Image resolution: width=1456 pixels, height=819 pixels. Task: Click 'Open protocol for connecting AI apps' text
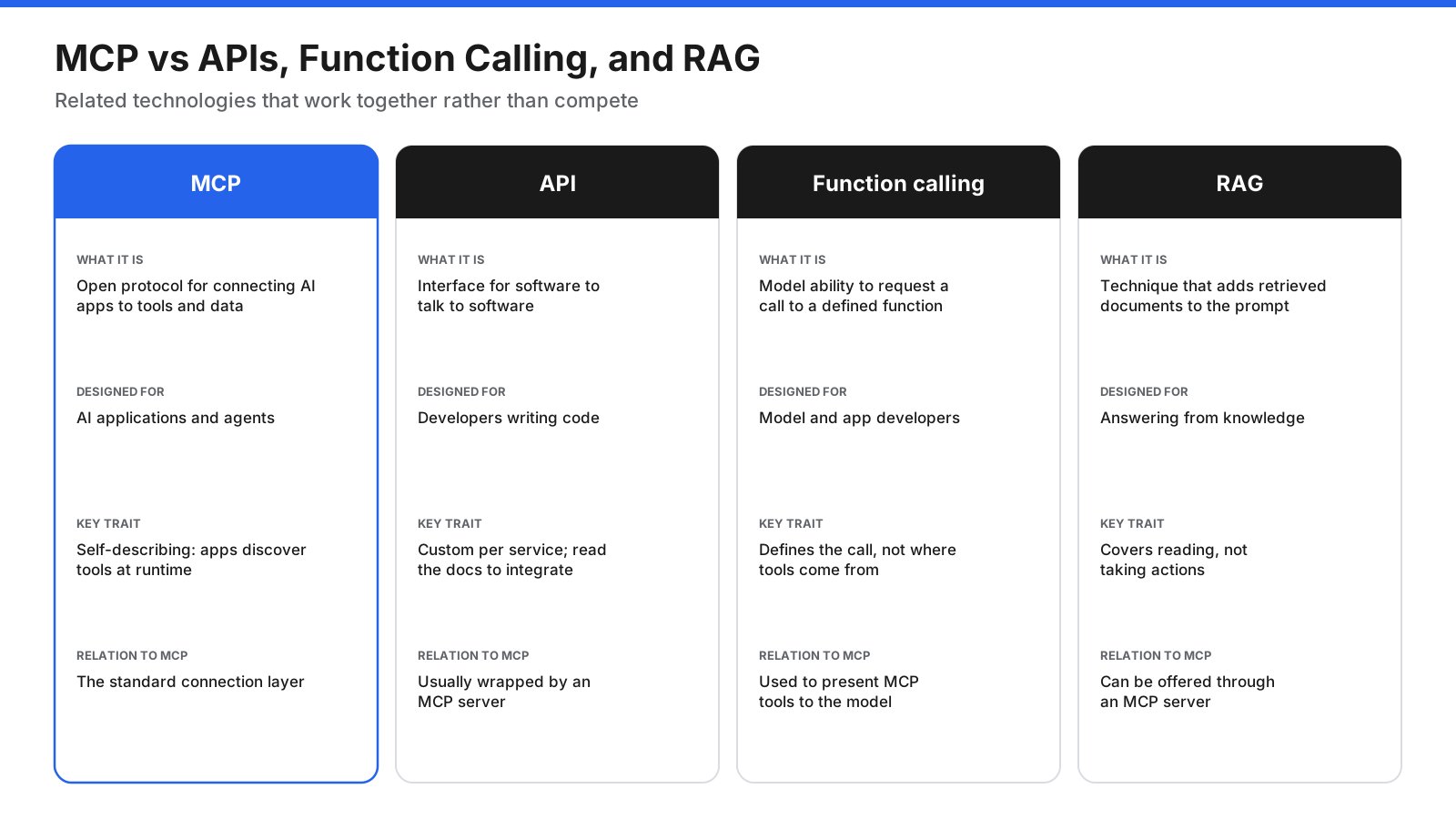click(196, 296)
